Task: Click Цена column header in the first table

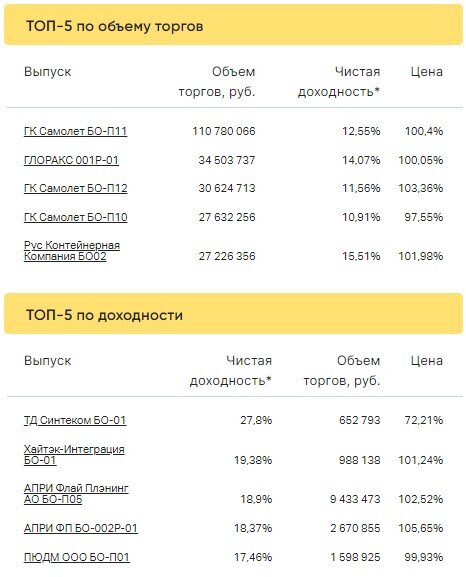Action: click(427, 72)
